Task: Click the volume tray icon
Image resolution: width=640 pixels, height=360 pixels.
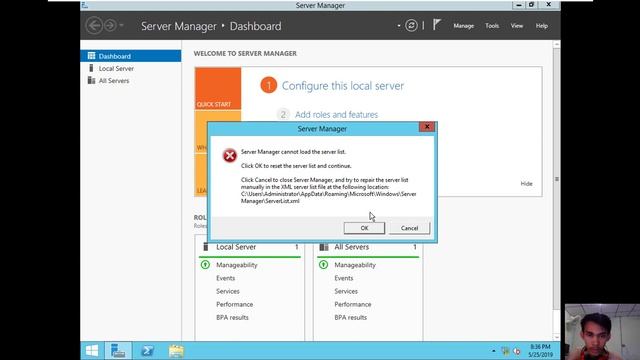Action: pyautogui.click(x=517, y=351)
